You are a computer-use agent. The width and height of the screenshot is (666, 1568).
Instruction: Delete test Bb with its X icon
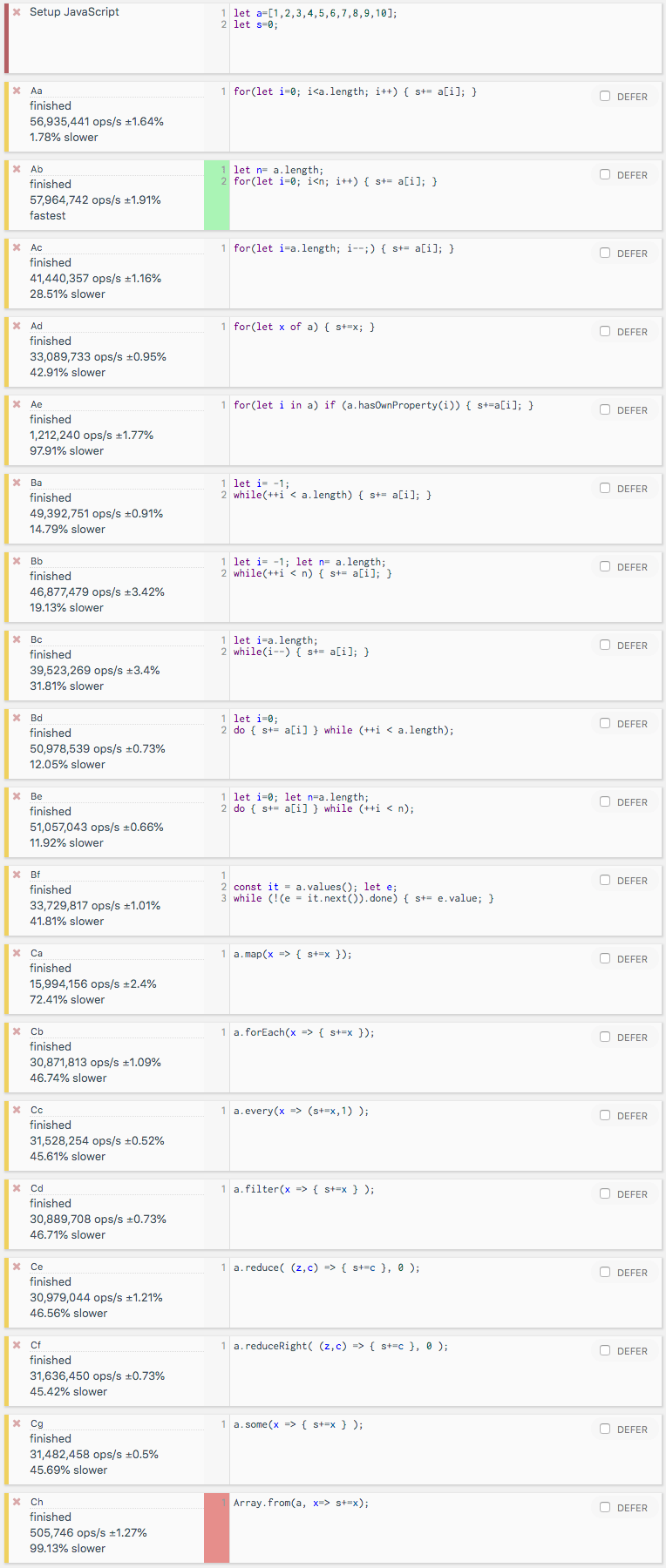pos(17,560)
